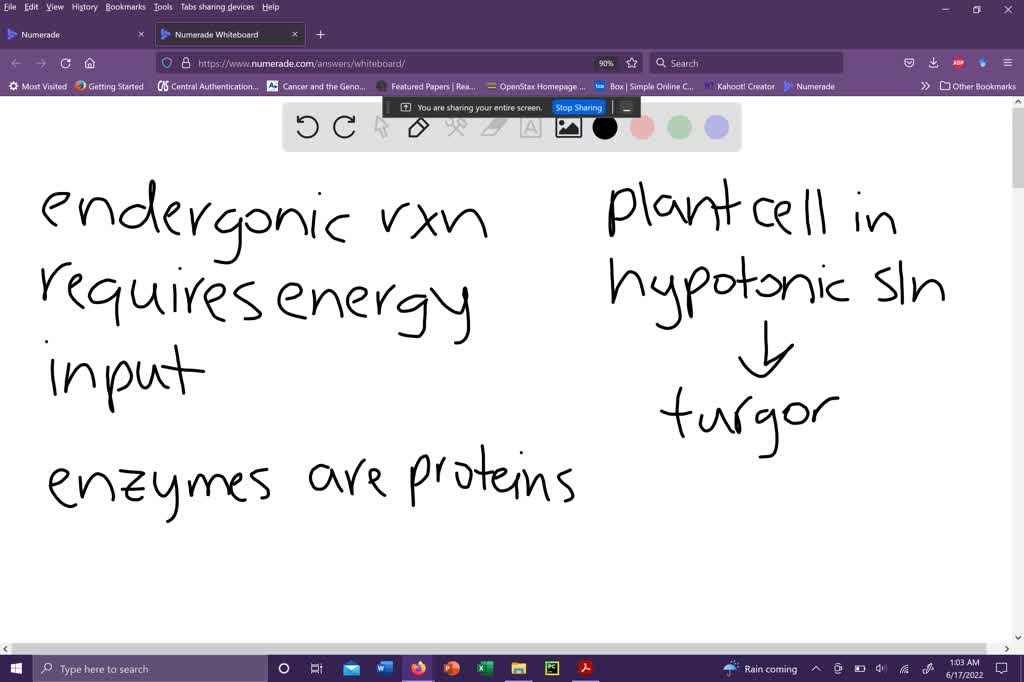Open the View menu
The width and height of the screenshot is (1024, 682).
tap(55, 7)
